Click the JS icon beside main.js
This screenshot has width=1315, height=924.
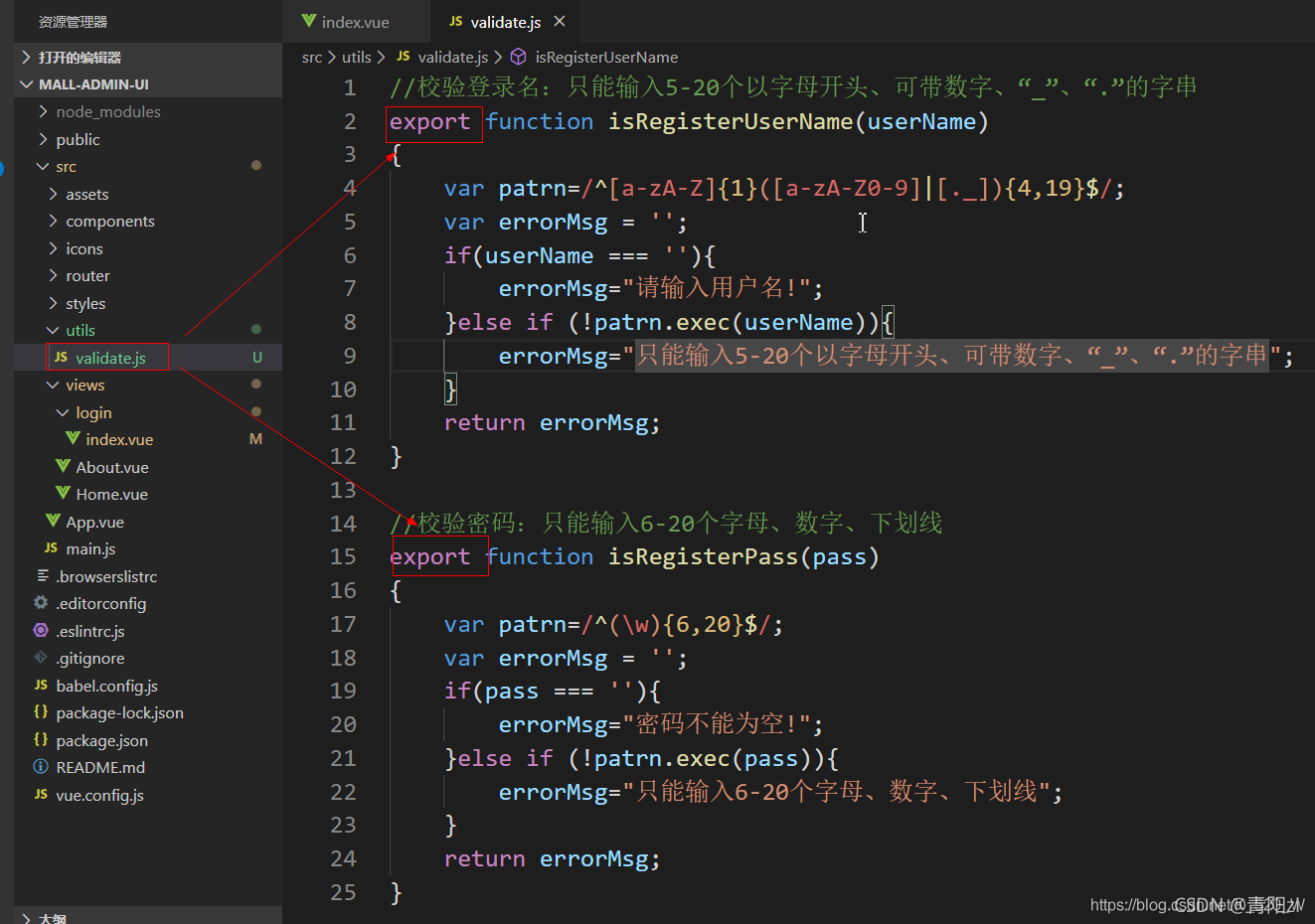coord(51,548)
